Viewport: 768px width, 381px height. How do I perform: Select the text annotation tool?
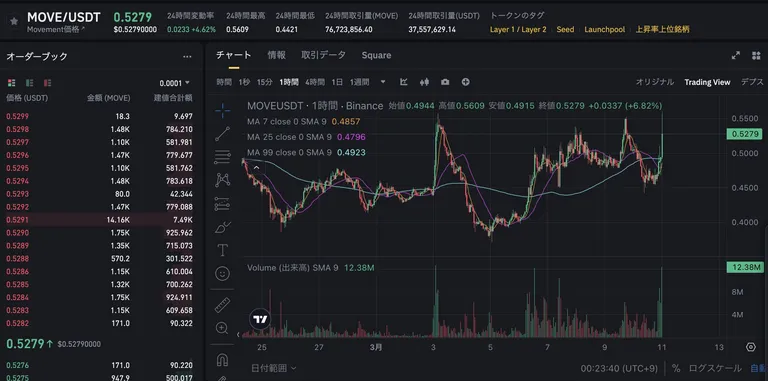tap(222, 250)
